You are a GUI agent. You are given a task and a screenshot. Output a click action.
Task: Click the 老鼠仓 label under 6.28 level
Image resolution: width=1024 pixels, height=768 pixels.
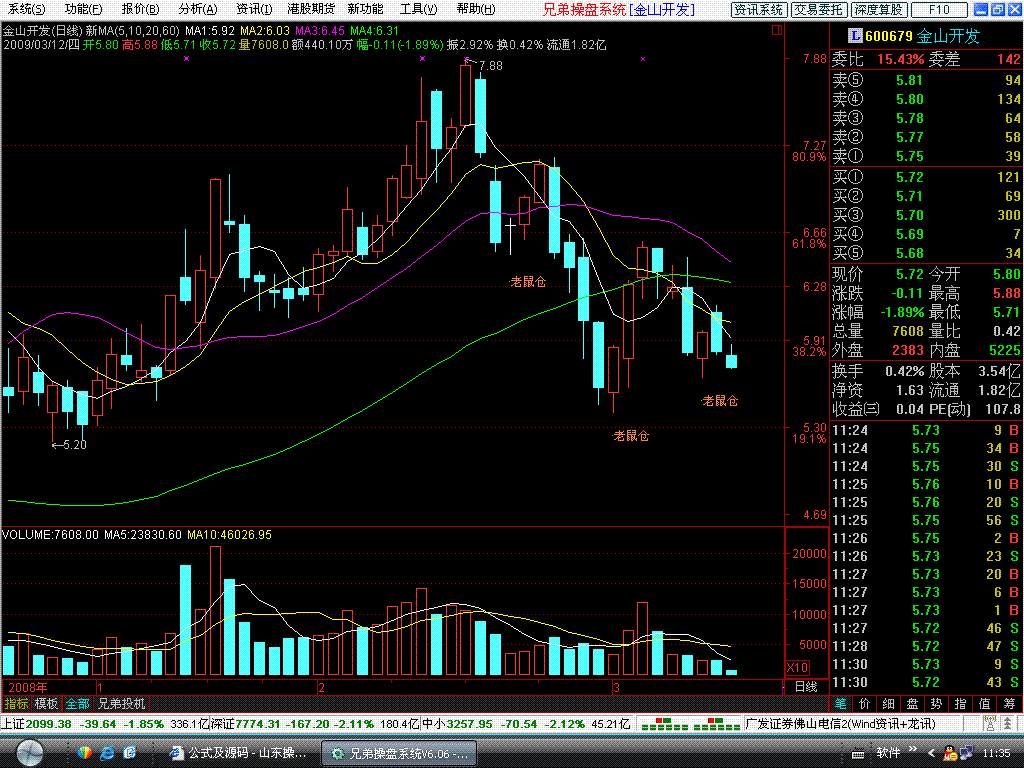click(x=528, y=281)
